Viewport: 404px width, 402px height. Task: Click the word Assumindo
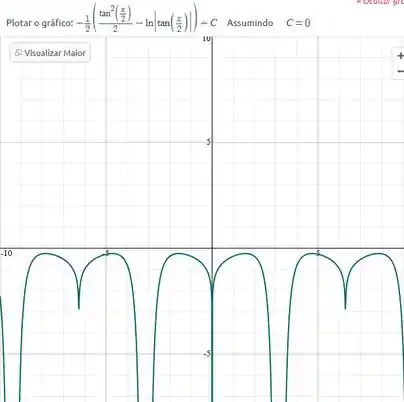(x=250, y=23)
